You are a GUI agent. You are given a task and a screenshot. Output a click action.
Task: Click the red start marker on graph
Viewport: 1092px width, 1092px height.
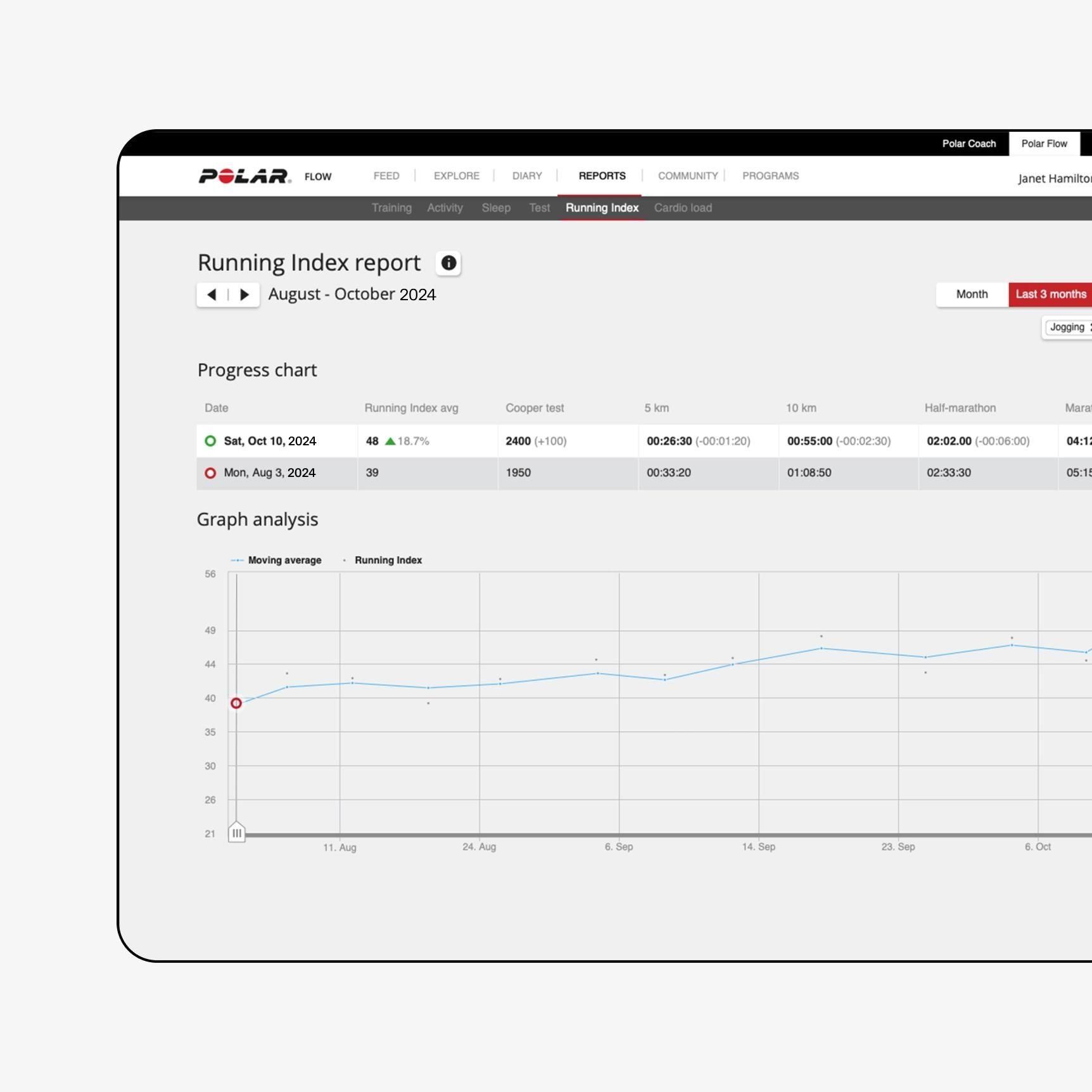[x=236, y=703]
